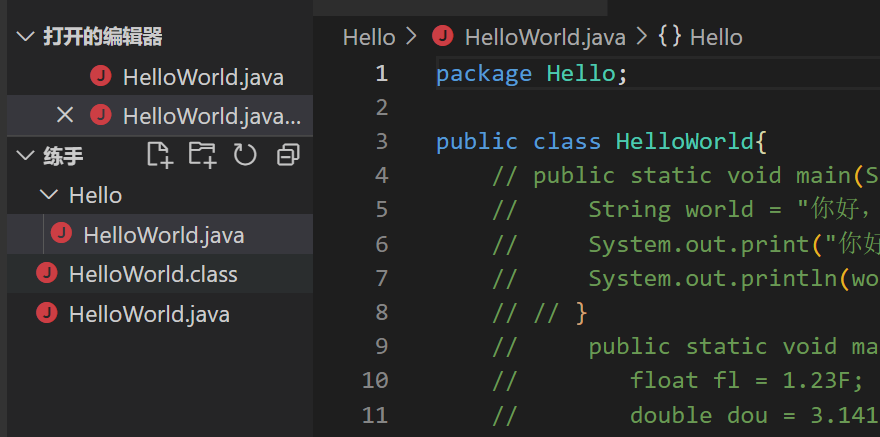This screenshot has width=880, height=437.
Task: Collapse all folders in explorer
Action: click(288, 154)
